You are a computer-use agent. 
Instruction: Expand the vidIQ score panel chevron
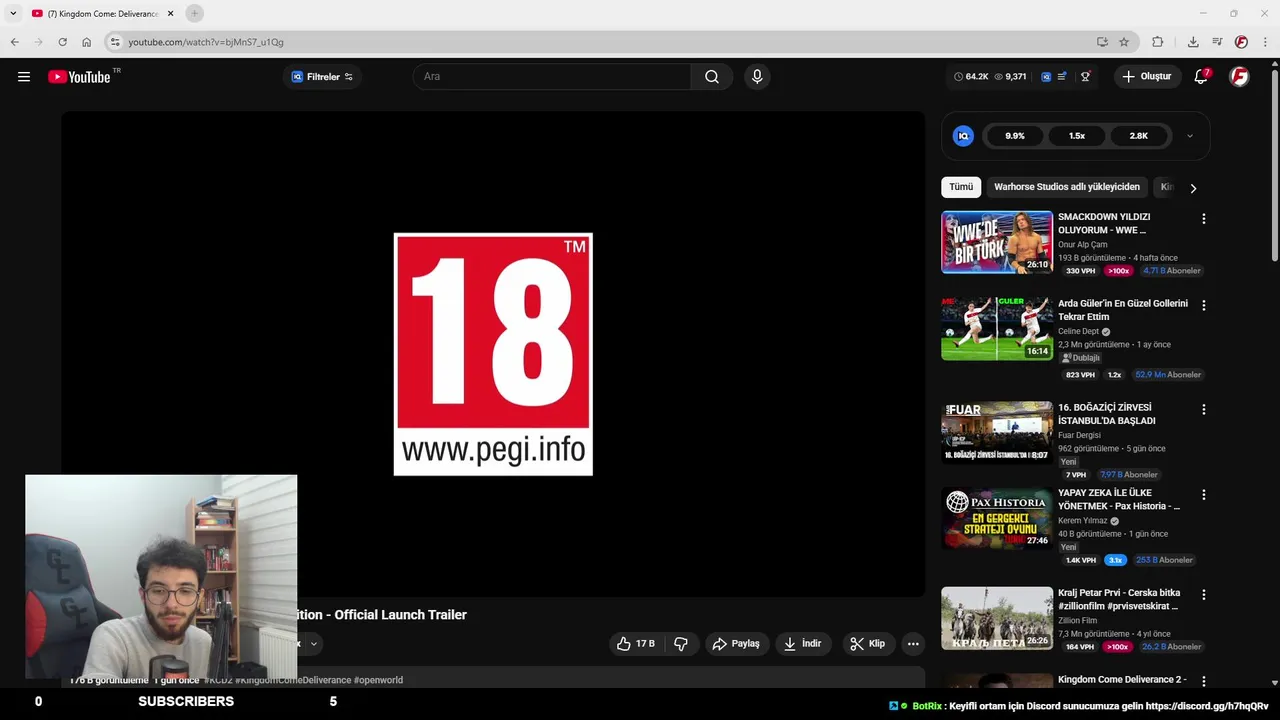(1189, 136)
